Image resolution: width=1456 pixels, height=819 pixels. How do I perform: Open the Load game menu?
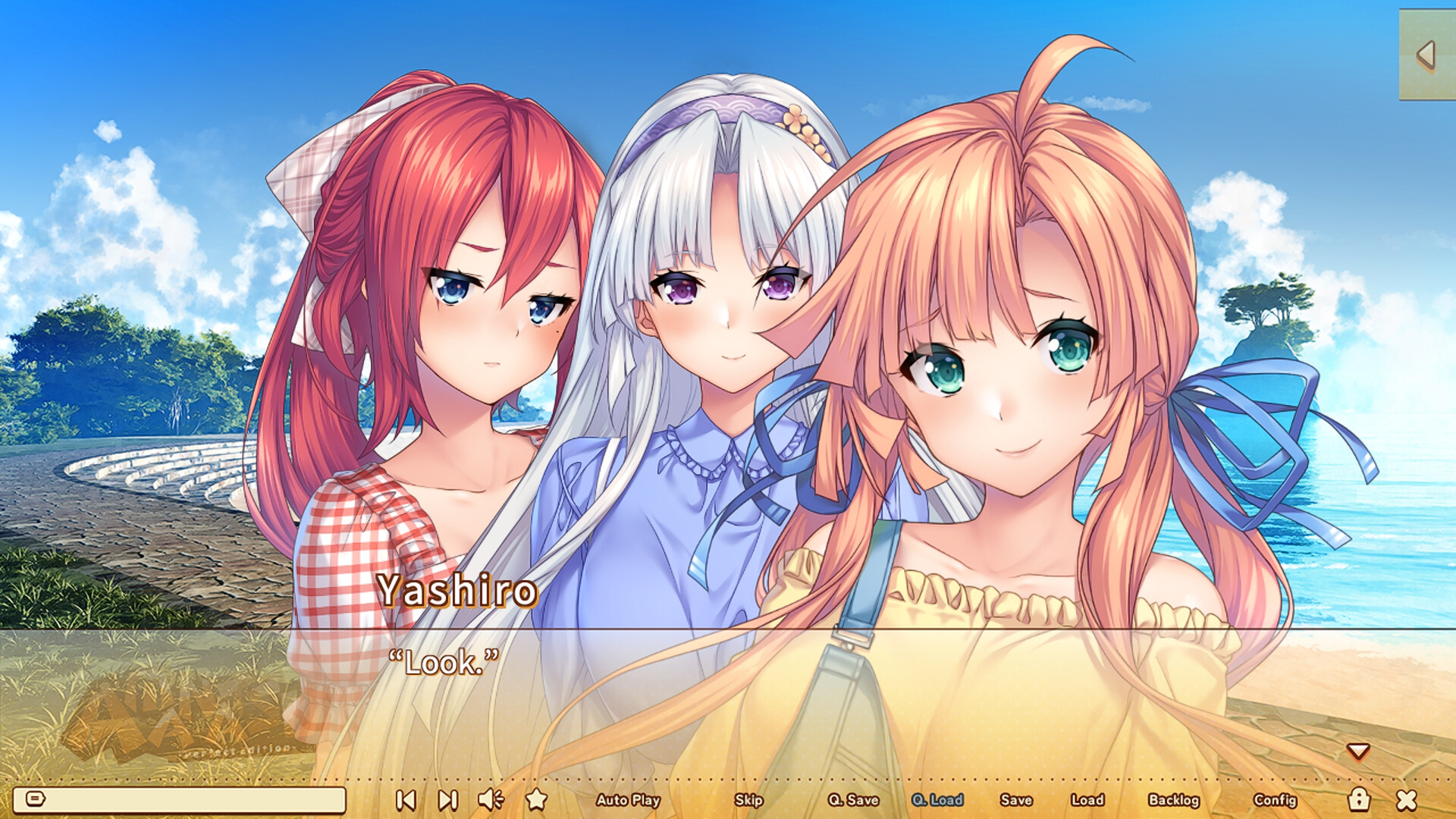tap(1087, 800)
